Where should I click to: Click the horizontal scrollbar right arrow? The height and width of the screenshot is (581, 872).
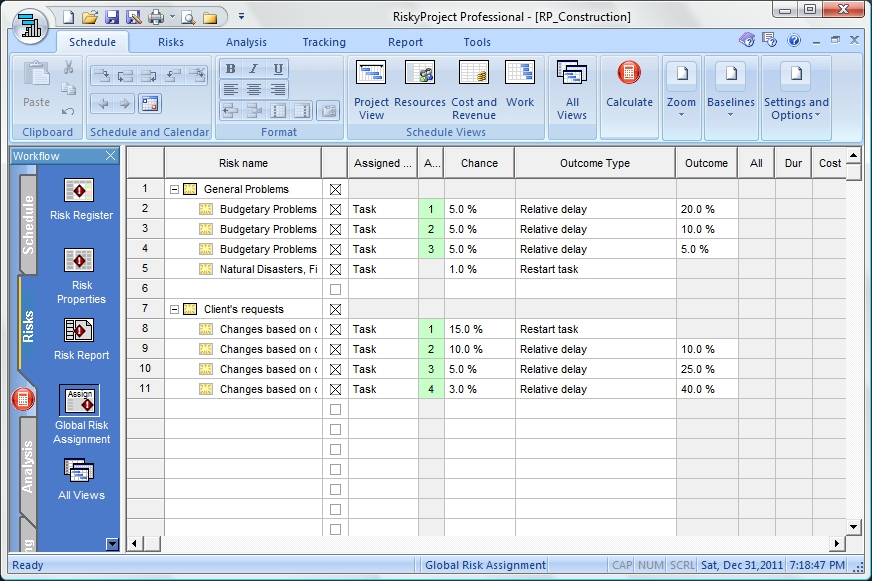[x=837, y=543]
